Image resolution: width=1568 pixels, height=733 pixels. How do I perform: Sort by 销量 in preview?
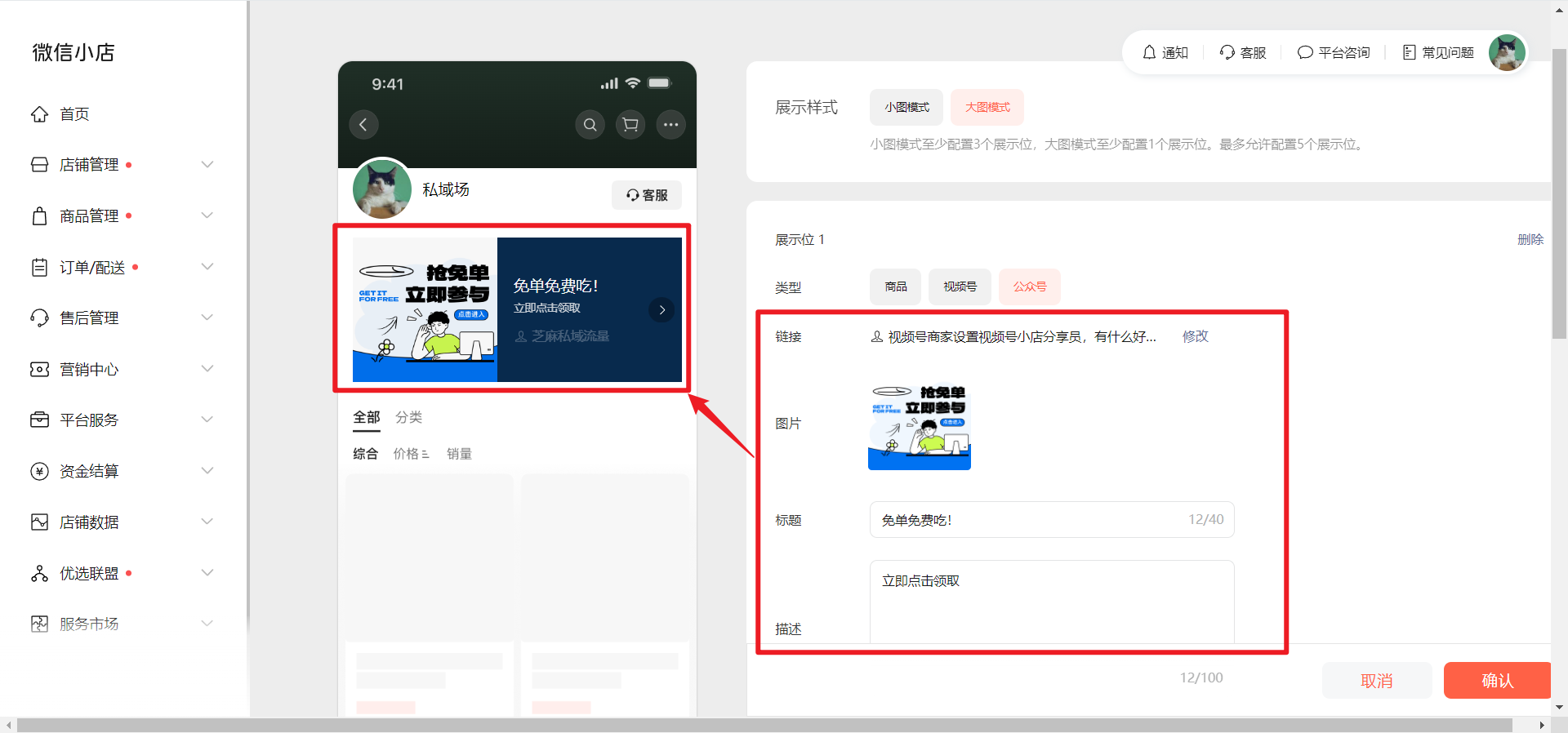459,454
